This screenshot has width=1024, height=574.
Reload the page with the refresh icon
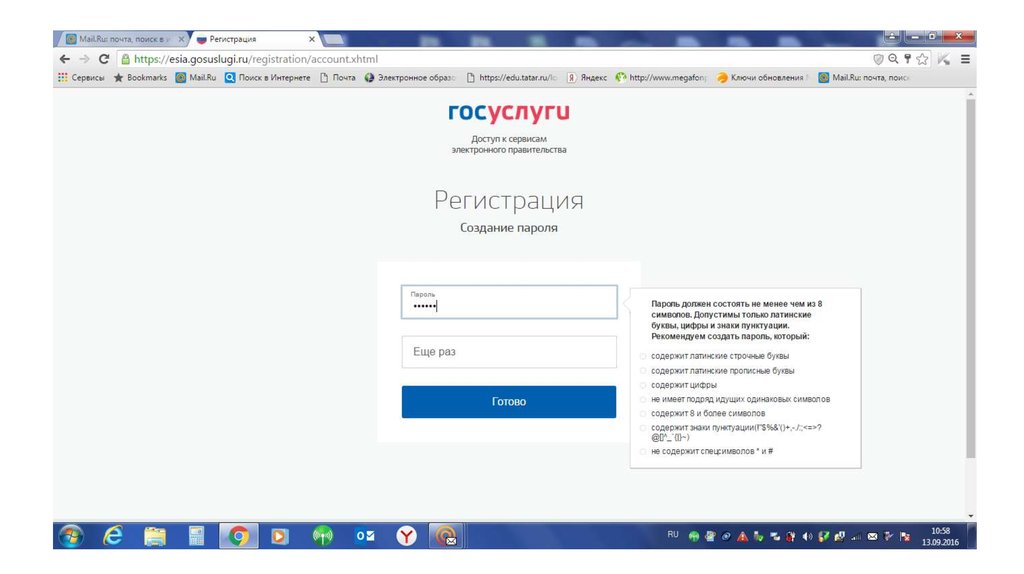coord(104,59)
